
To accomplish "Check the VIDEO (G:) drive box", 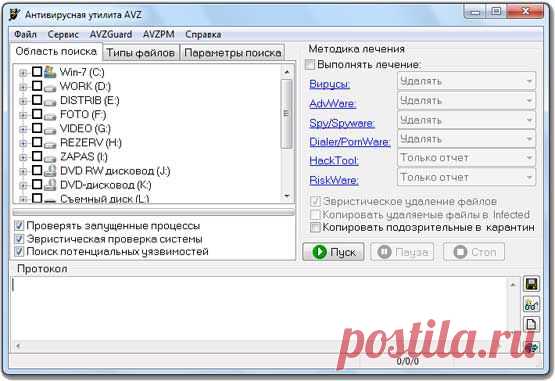I will (37, 128).
